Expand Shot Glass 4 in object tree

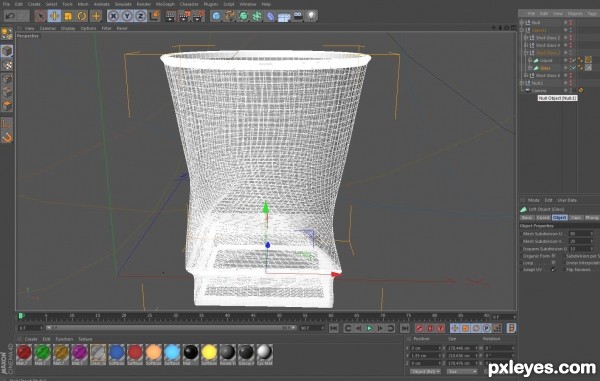tap(526, 46)
